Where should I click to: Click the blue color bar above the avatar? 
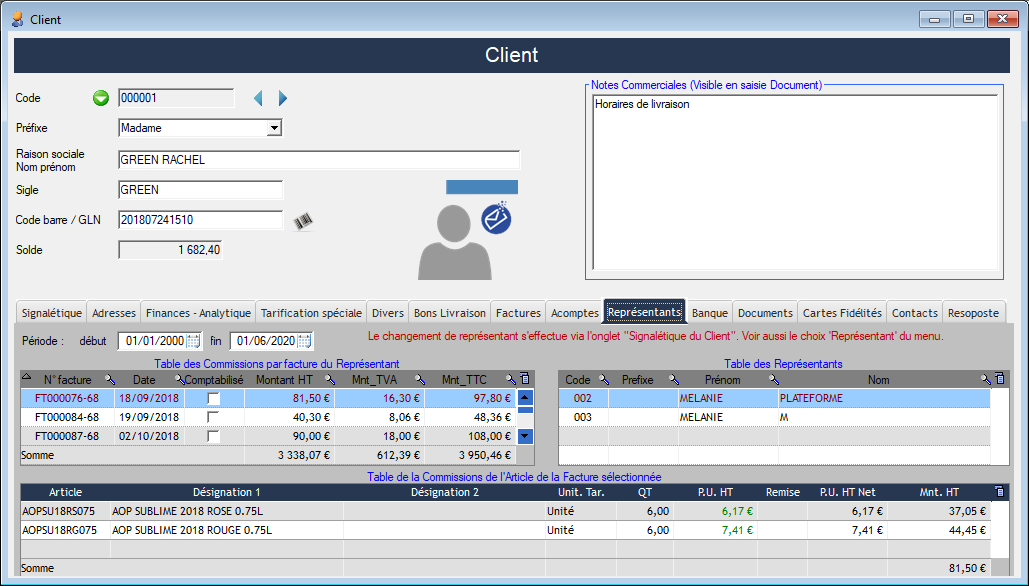click(x=482, y=187)
